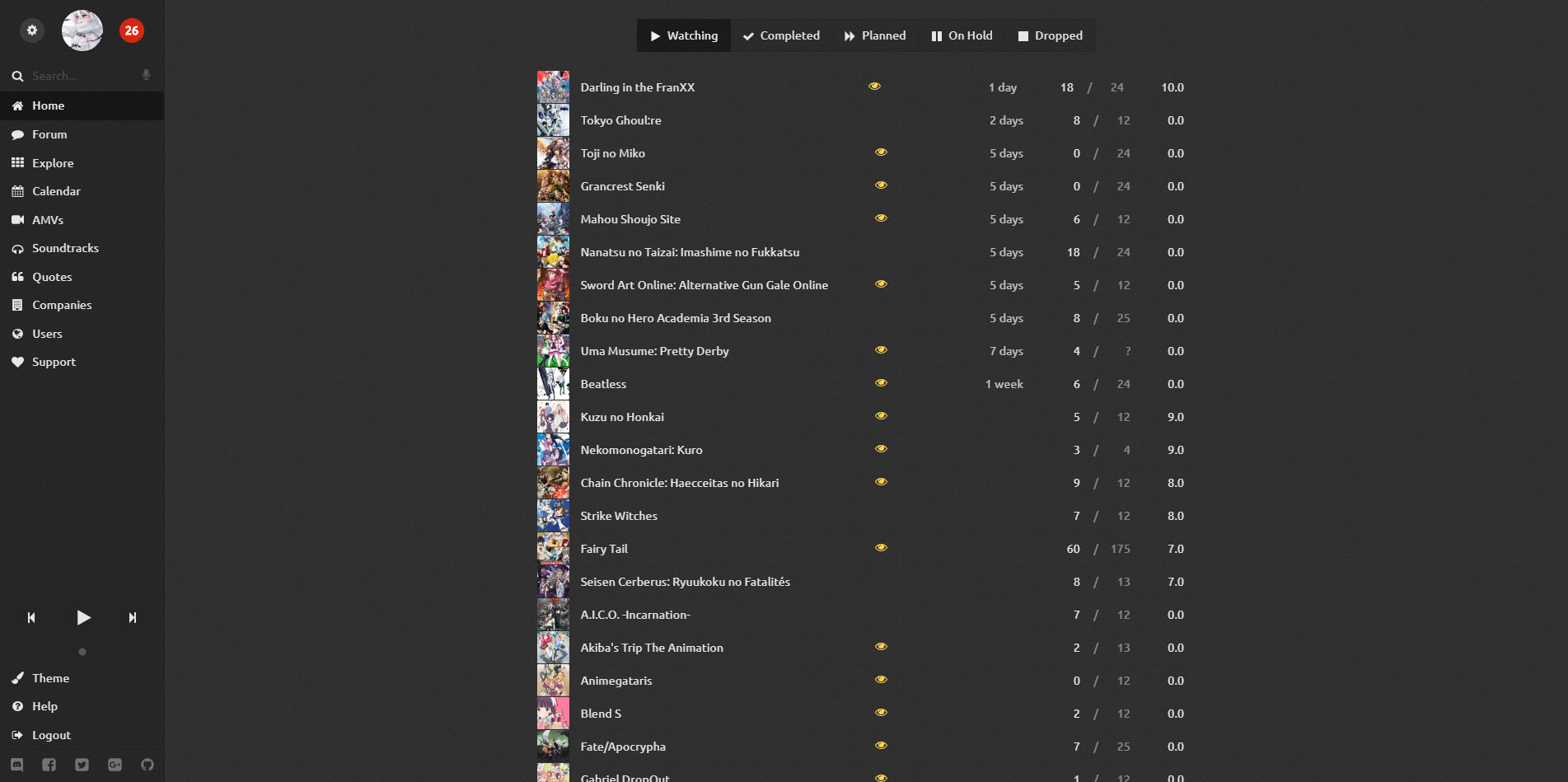Screen dimensions: 1568x782
Task: Toggle eye icon for Beatless
Action: coord(882,382)
